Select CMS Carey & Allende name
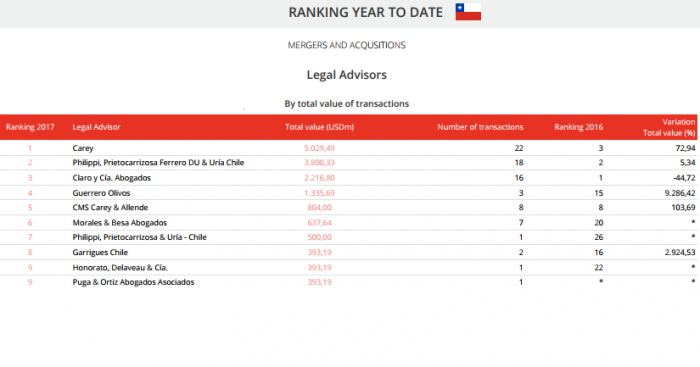The height and width of the screenshot is (367, 700). coord(110,208)
